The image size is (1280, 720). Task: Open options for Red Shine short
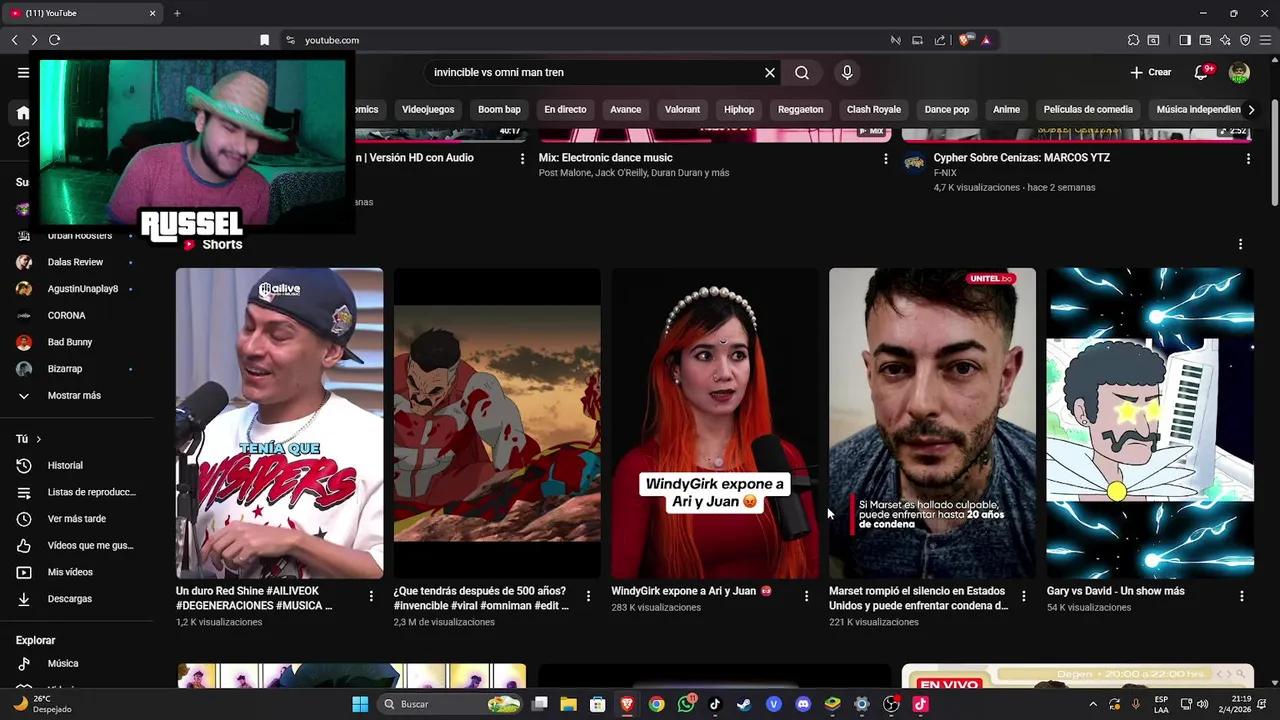[x=371, y=596]
